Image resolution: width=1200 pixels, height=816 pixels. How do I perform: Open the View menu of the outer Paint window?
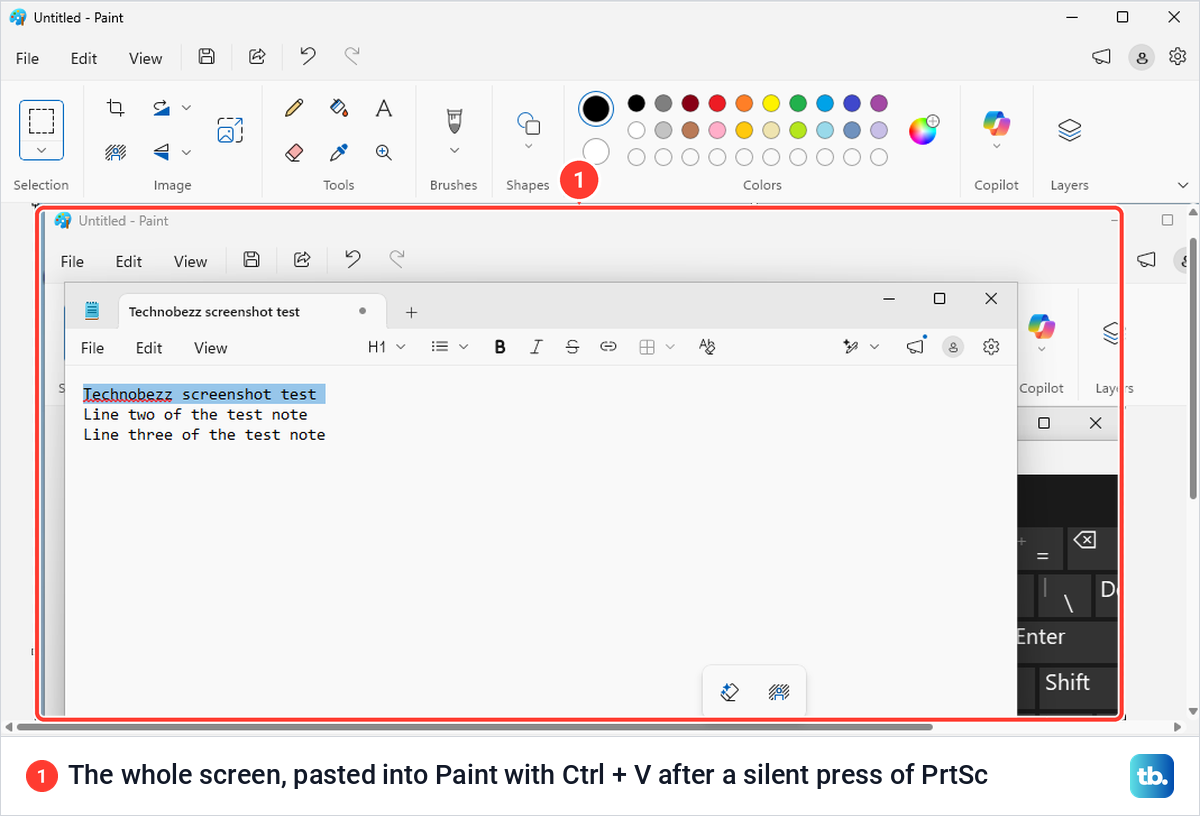coord(145,58)
